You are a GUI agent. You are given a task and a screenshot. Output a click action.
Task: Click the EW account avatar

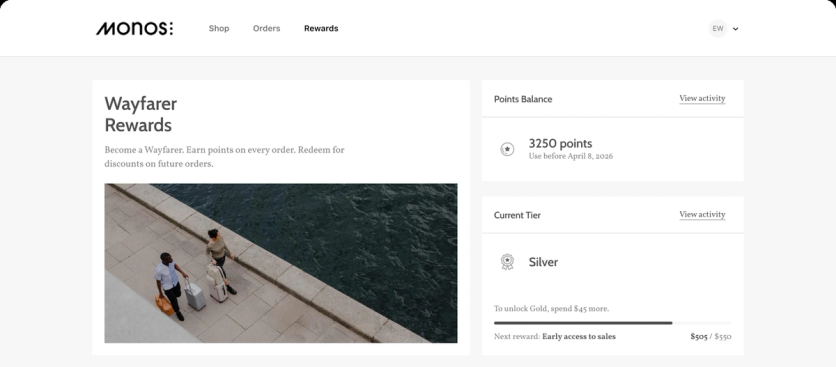718,29
